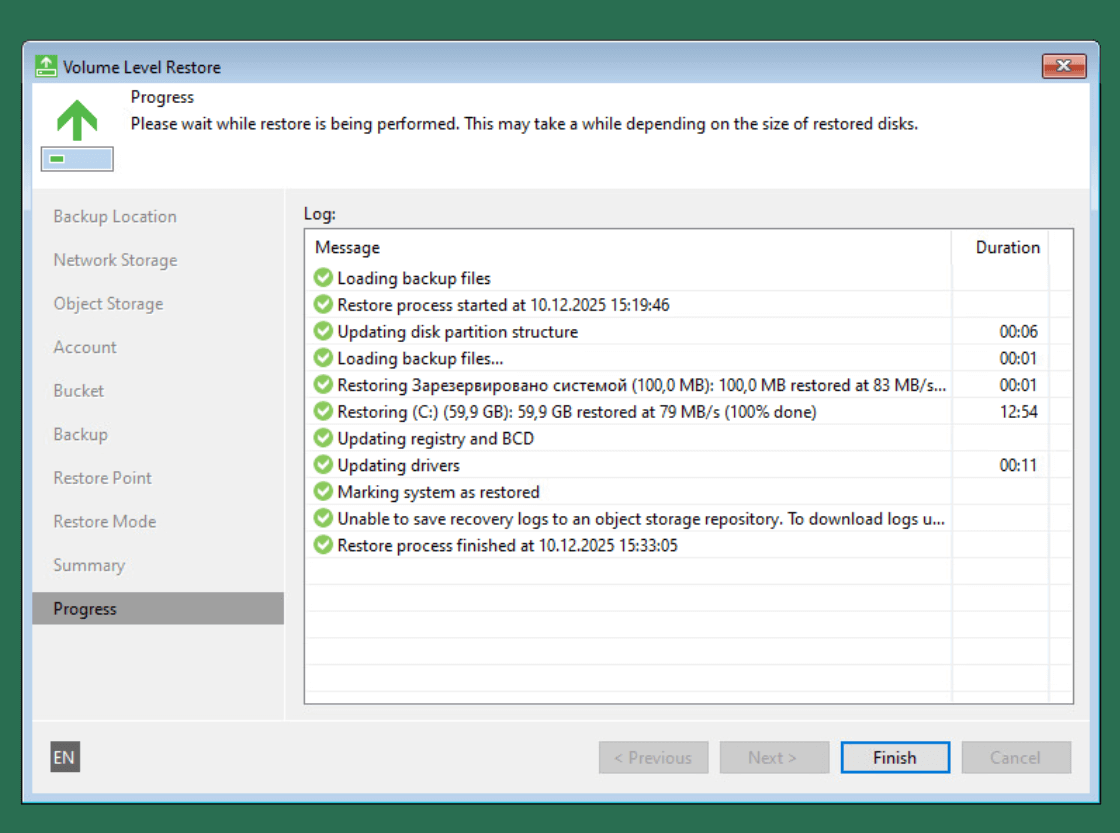Click check icon beside Updating disk partition structure

[x=323, y=331]
